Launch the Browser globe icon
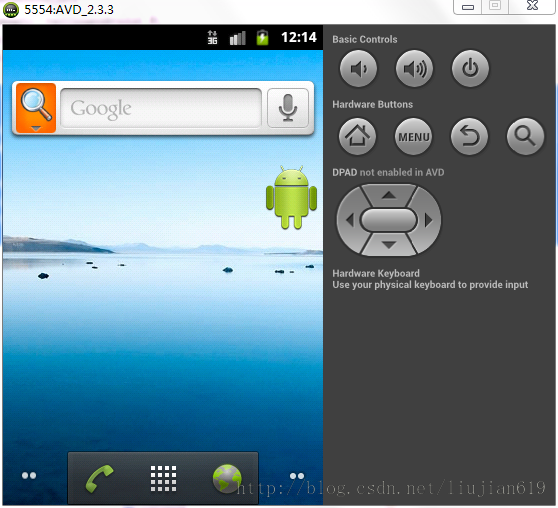Screen dimensions: 558x508 click(x=227, y=478)
